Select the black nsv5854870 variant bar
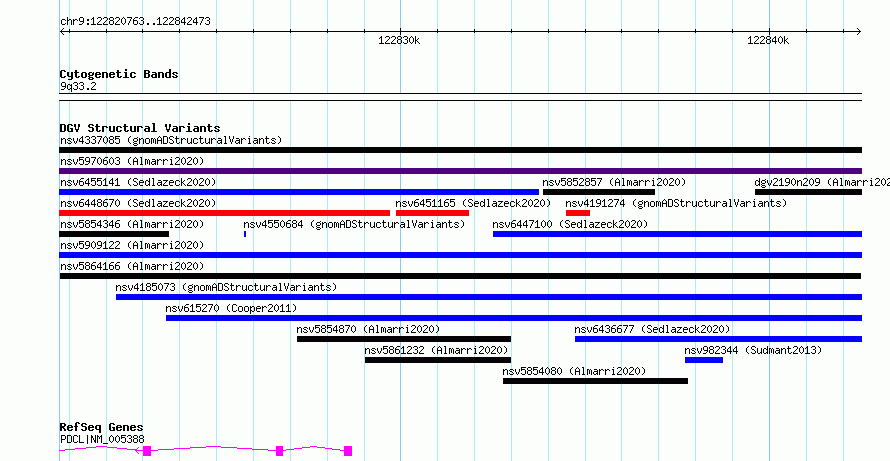The height and width of the screenshot is (461, 890). click(x=404, y=339)
